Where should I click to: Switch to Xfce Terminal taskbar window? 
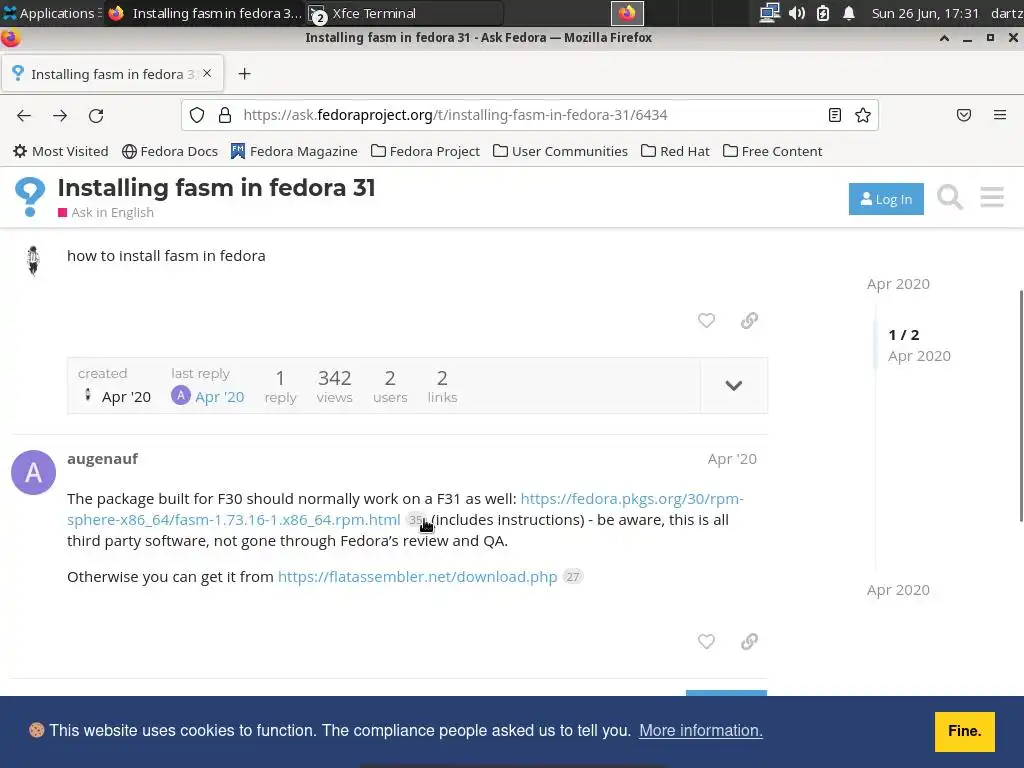[x=405, y=13]
